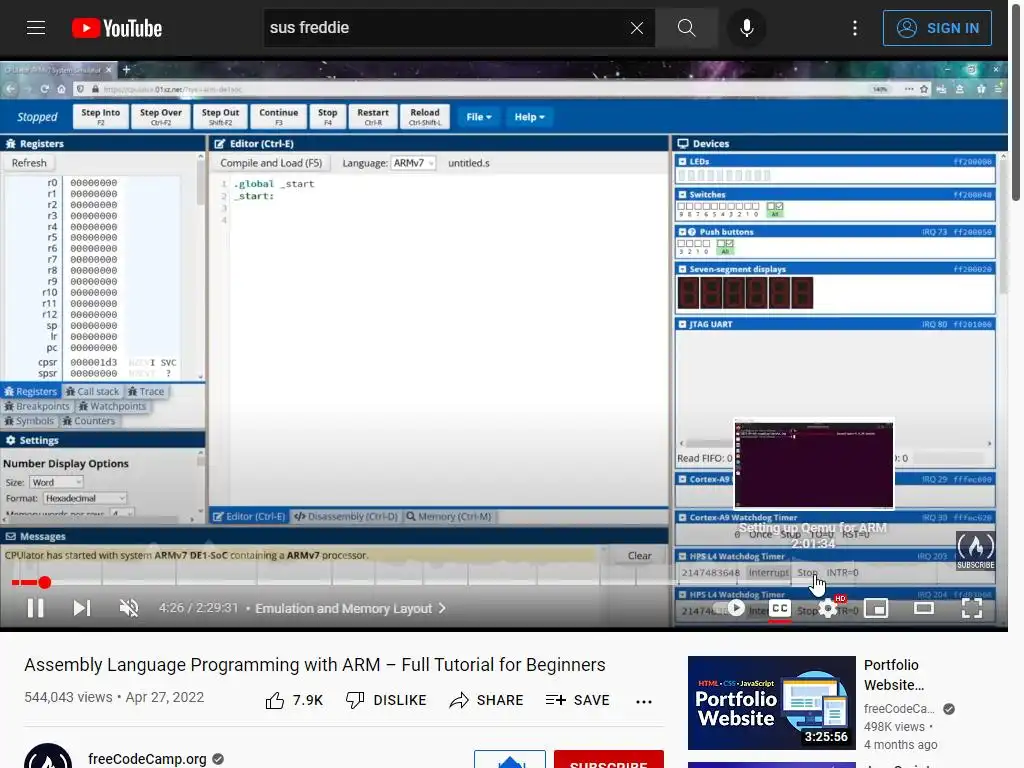Click Clear in the Messages panel

pos(639,555)
